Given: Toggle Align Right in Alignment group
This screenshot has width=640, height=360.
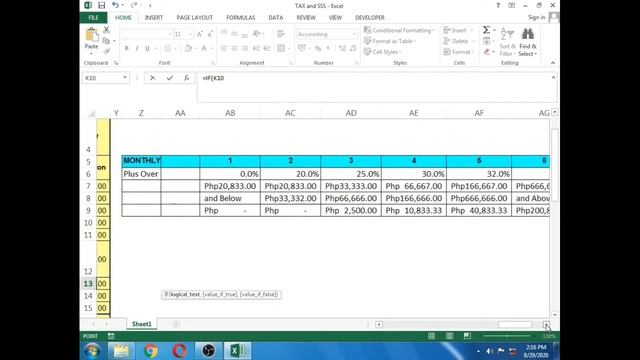Looking at the screenshot, I should click(x=244, y=49).
